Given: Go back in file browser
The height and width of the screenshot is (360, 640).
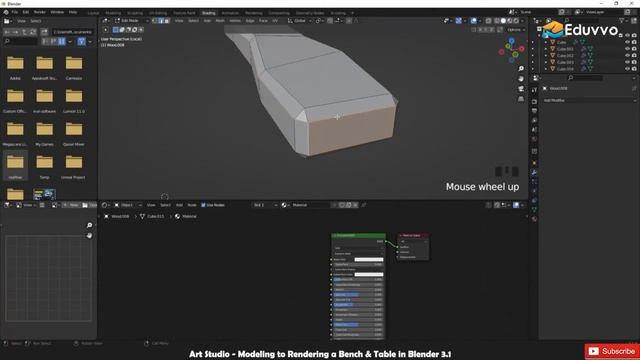Looking at the screenshot, I should tap(7, 32).
